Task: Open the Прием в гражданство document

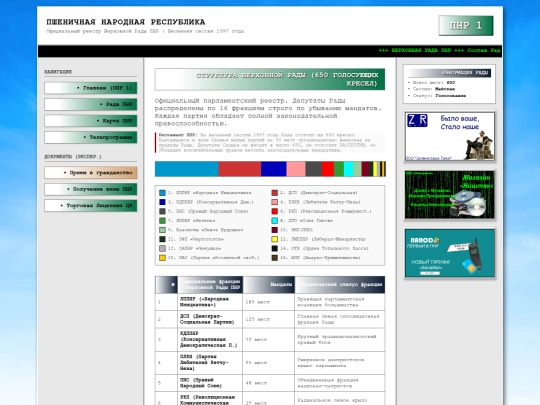Action: 91,173
